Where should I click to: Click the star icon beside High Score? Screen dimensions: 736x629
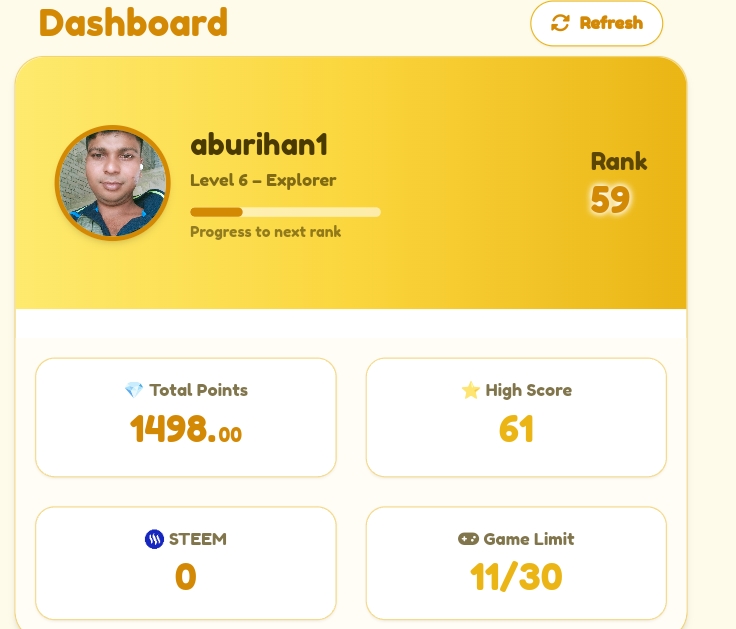(470, 390)
